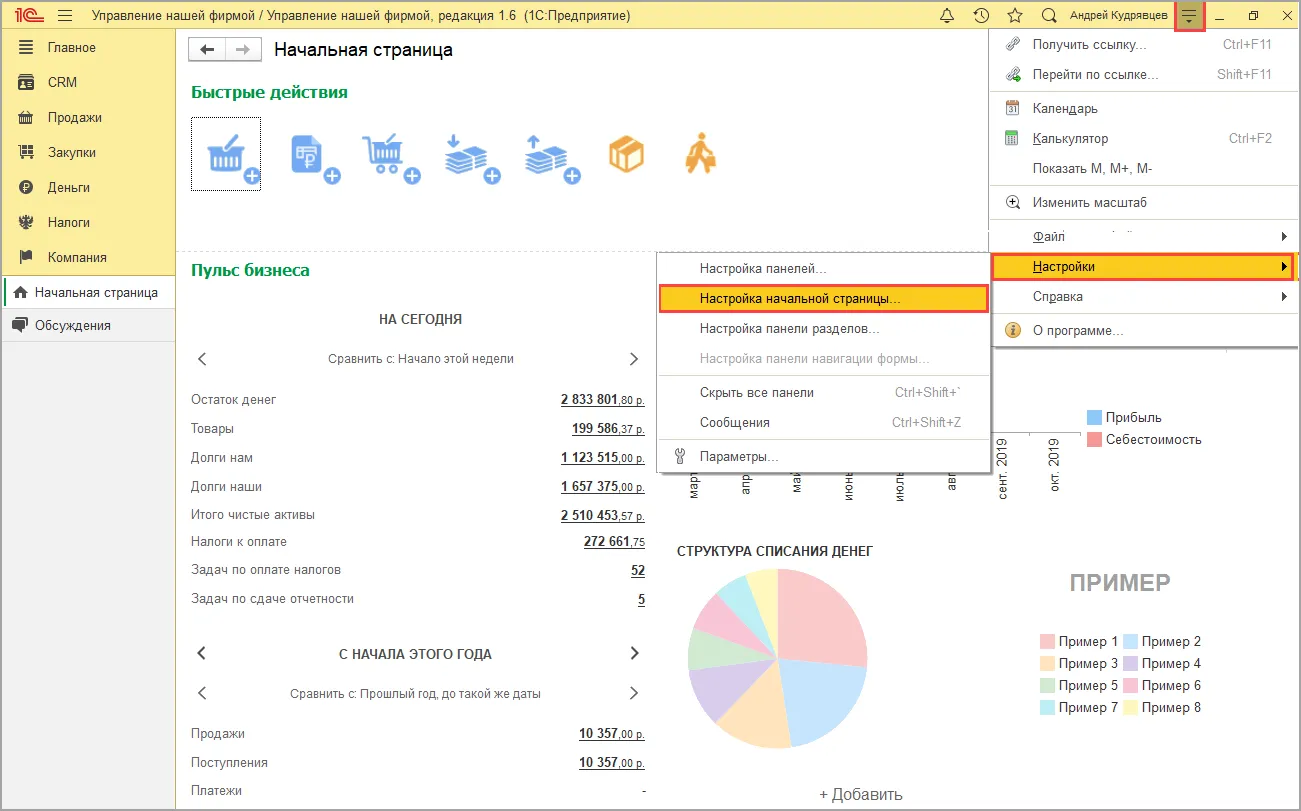Image resolution: width=1301 pixels, height=811 pixels.
Task: Click the Итого чистые активы value 2 510 453
Action: (602, 516)
